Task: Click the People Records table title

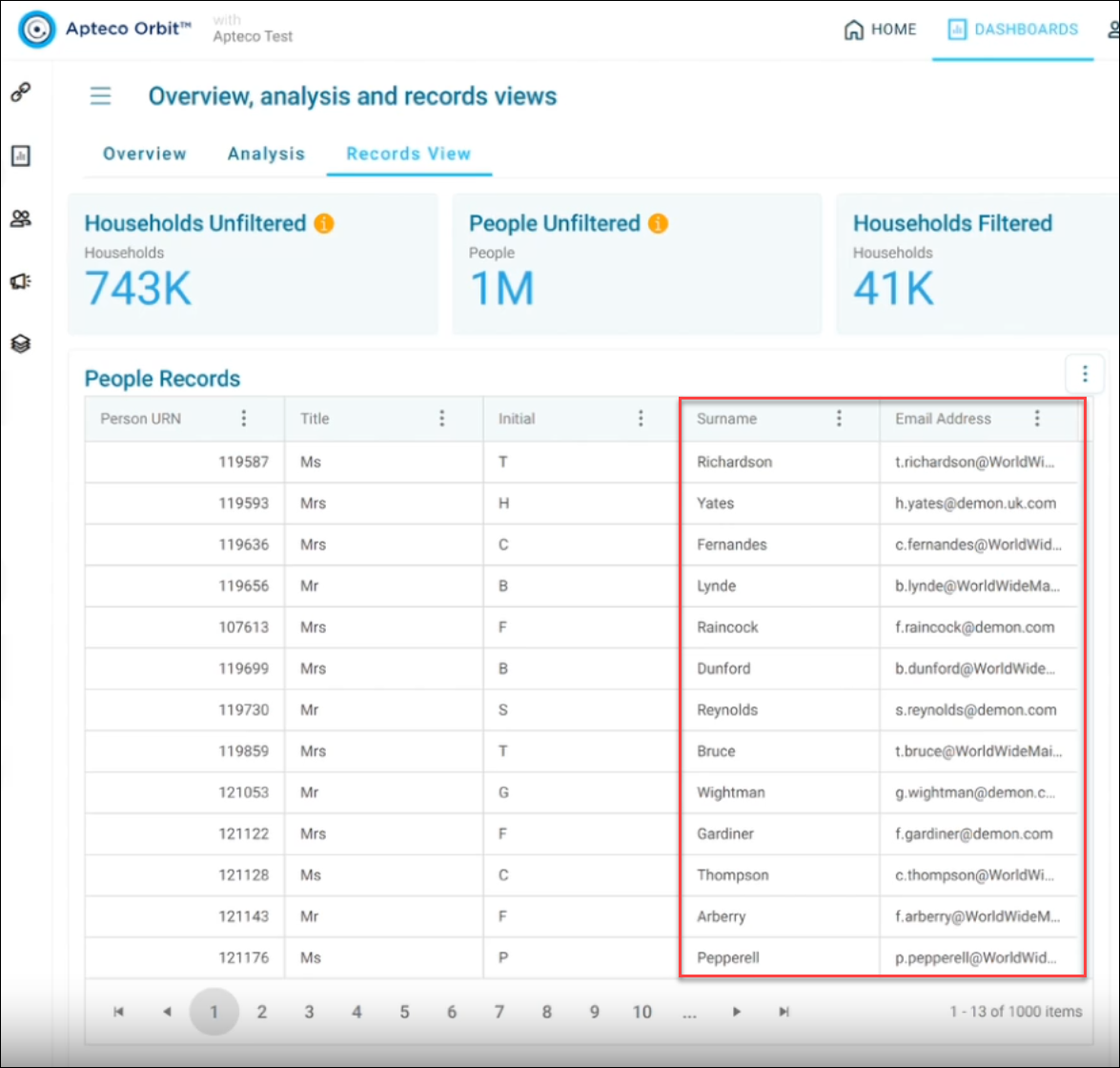Action: point(162,379)
